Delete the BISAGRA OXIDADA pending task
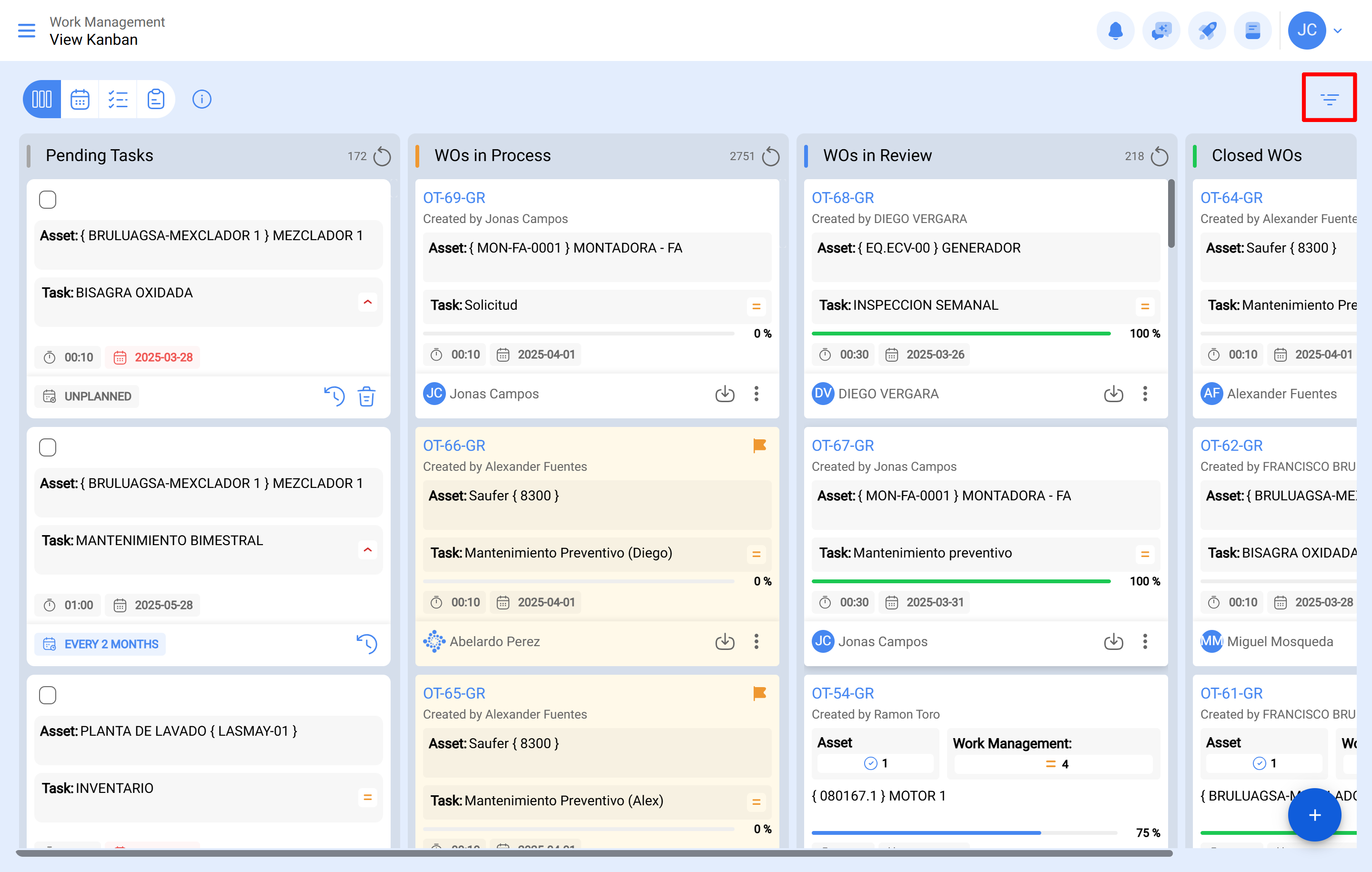 (x=366, y=396)
